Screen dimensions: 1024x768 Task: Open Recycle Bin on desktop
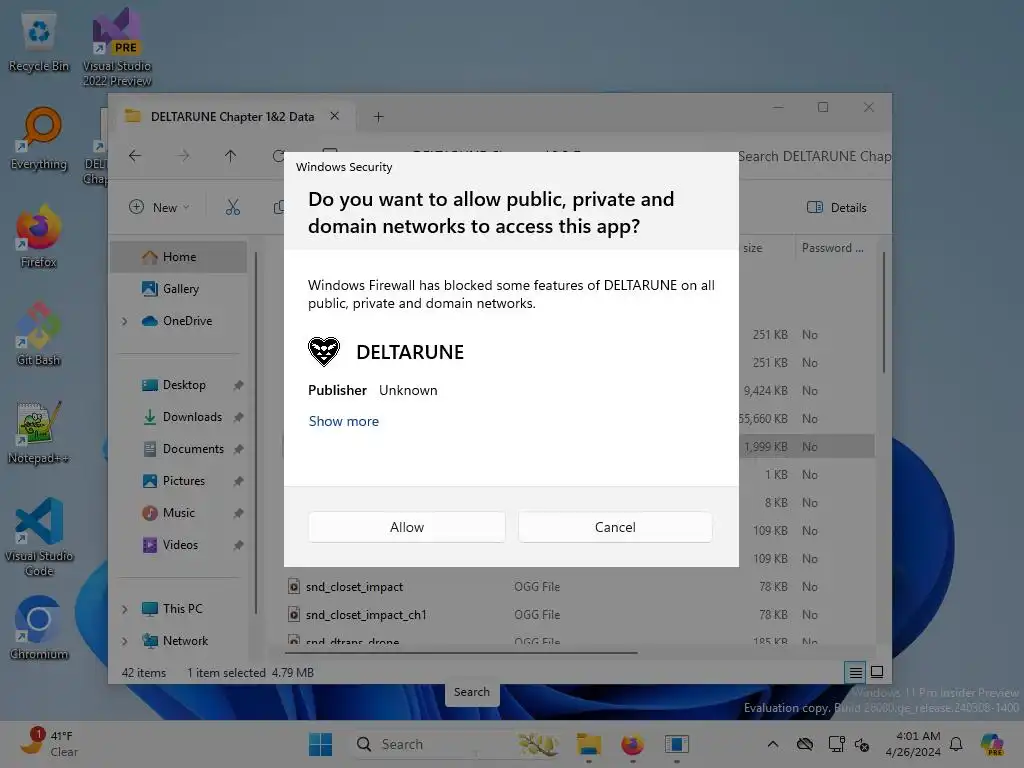point(39,42)
